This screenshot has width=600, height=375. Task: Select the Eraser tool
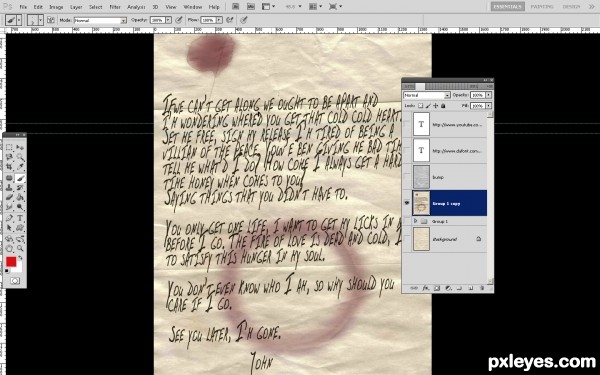click(x=9, y=197)
